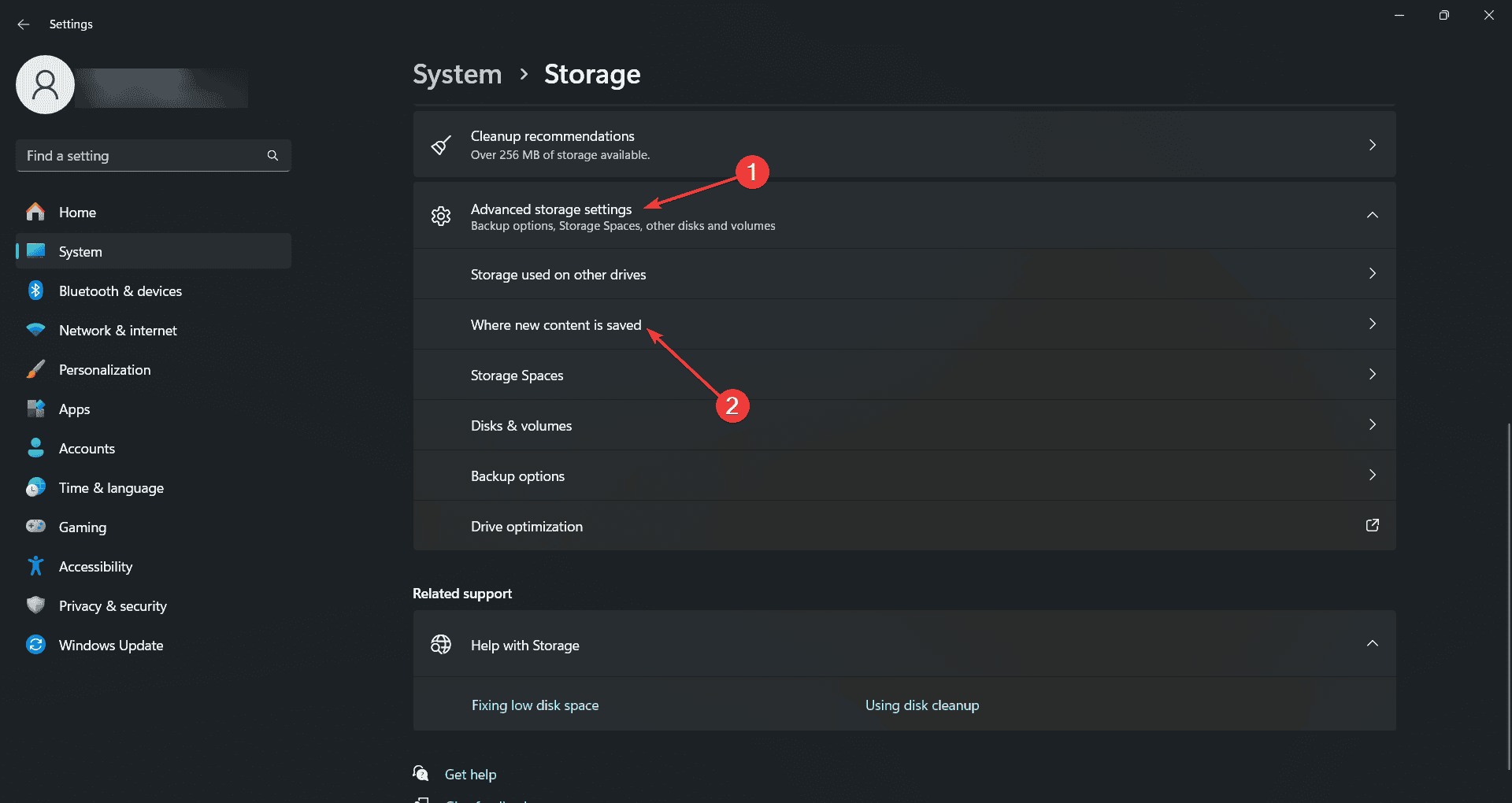Screen dimensions: 1512x803
Task: Go to Accounts in sidebar
Action: tap(87, 449)
